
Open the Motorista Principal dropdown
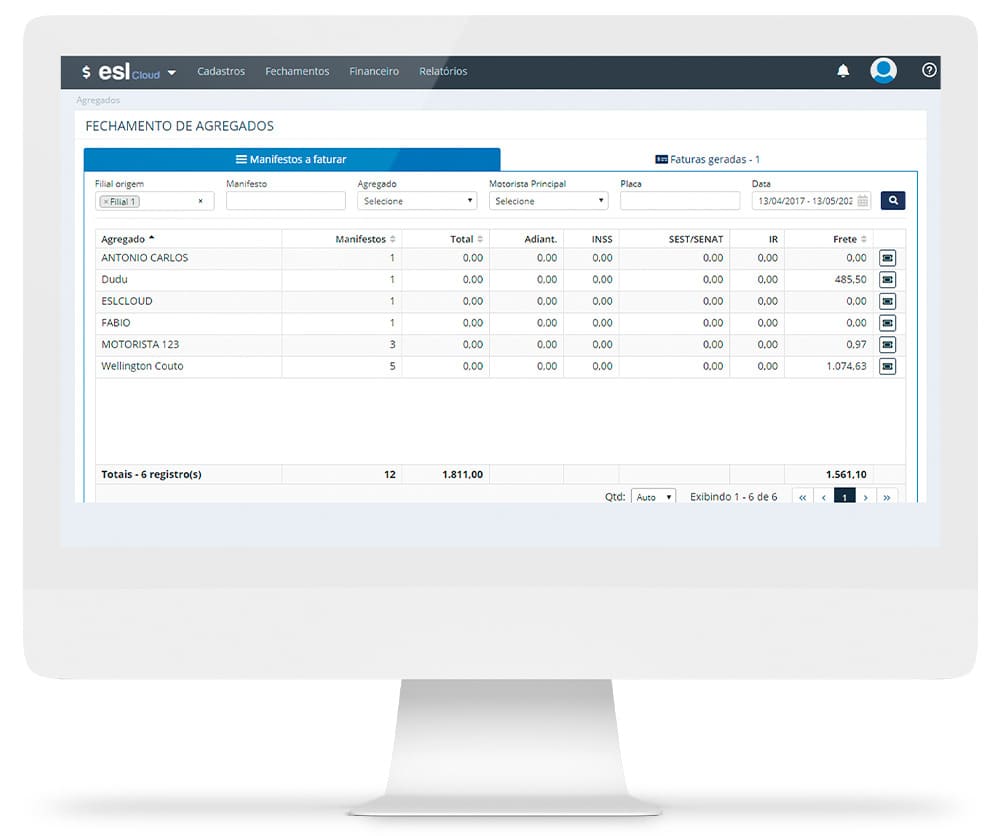point(548,201)
